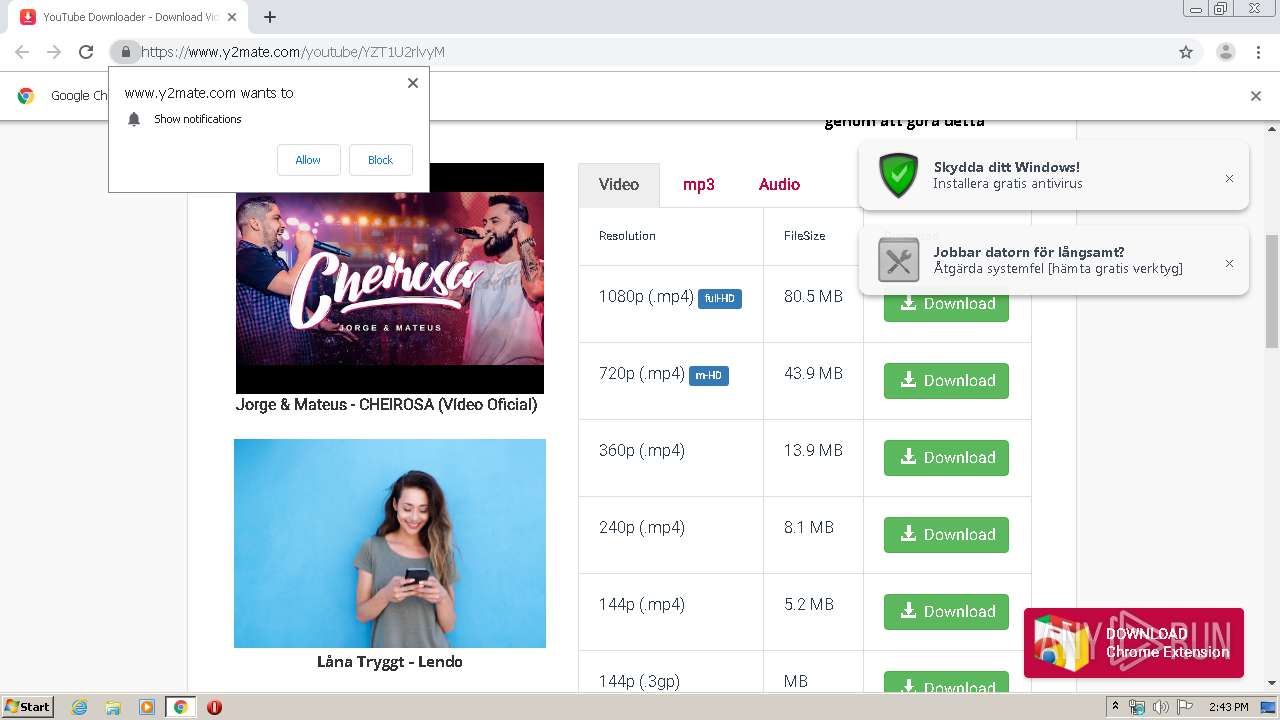Click the volume speaker tray icon
1280x720 pixels.
pos(1160,707)
